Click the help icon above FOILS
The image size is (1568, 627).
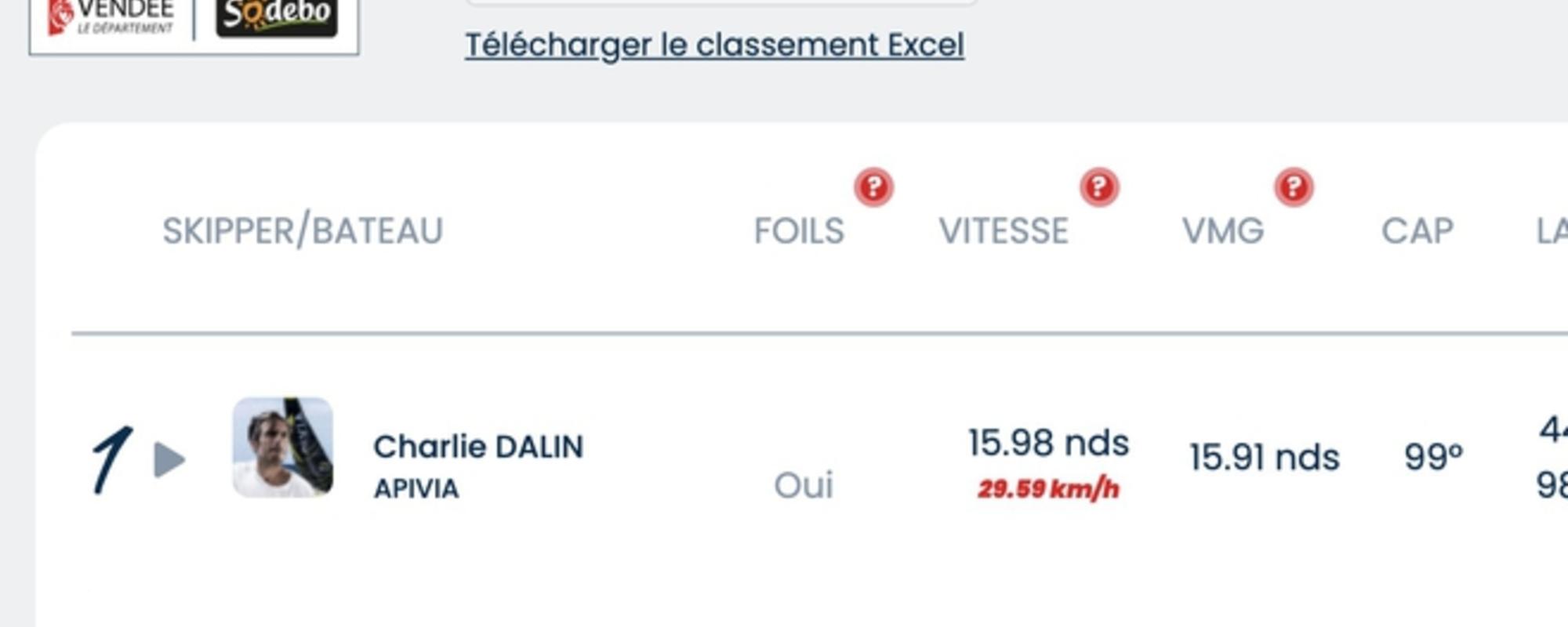[873, 187]
